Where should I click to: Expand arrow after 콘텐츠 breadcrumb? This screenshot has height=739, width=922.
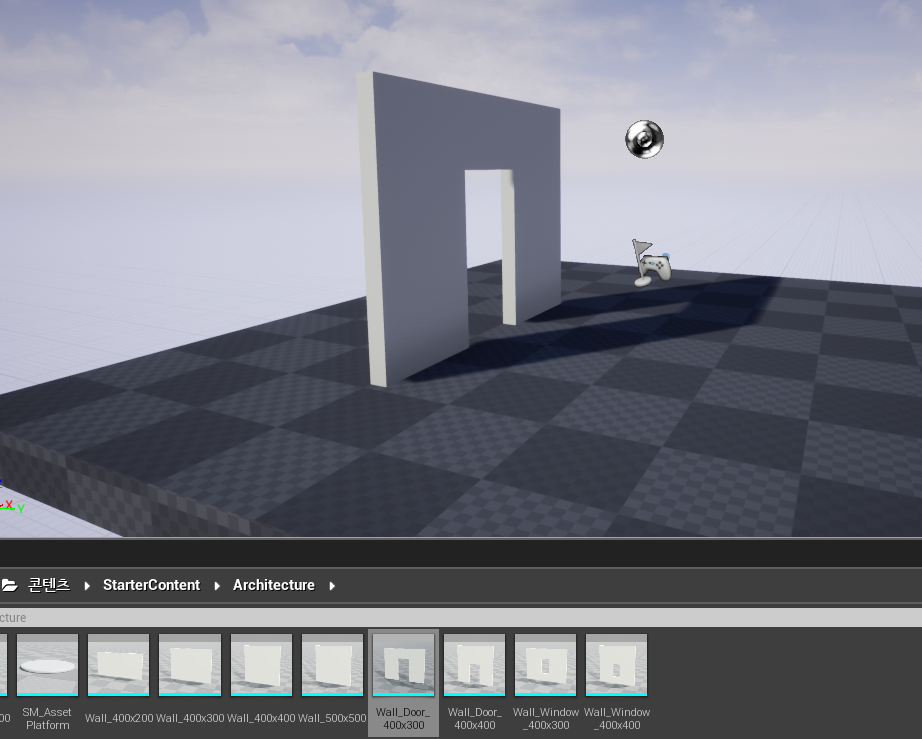coord(87,586)
